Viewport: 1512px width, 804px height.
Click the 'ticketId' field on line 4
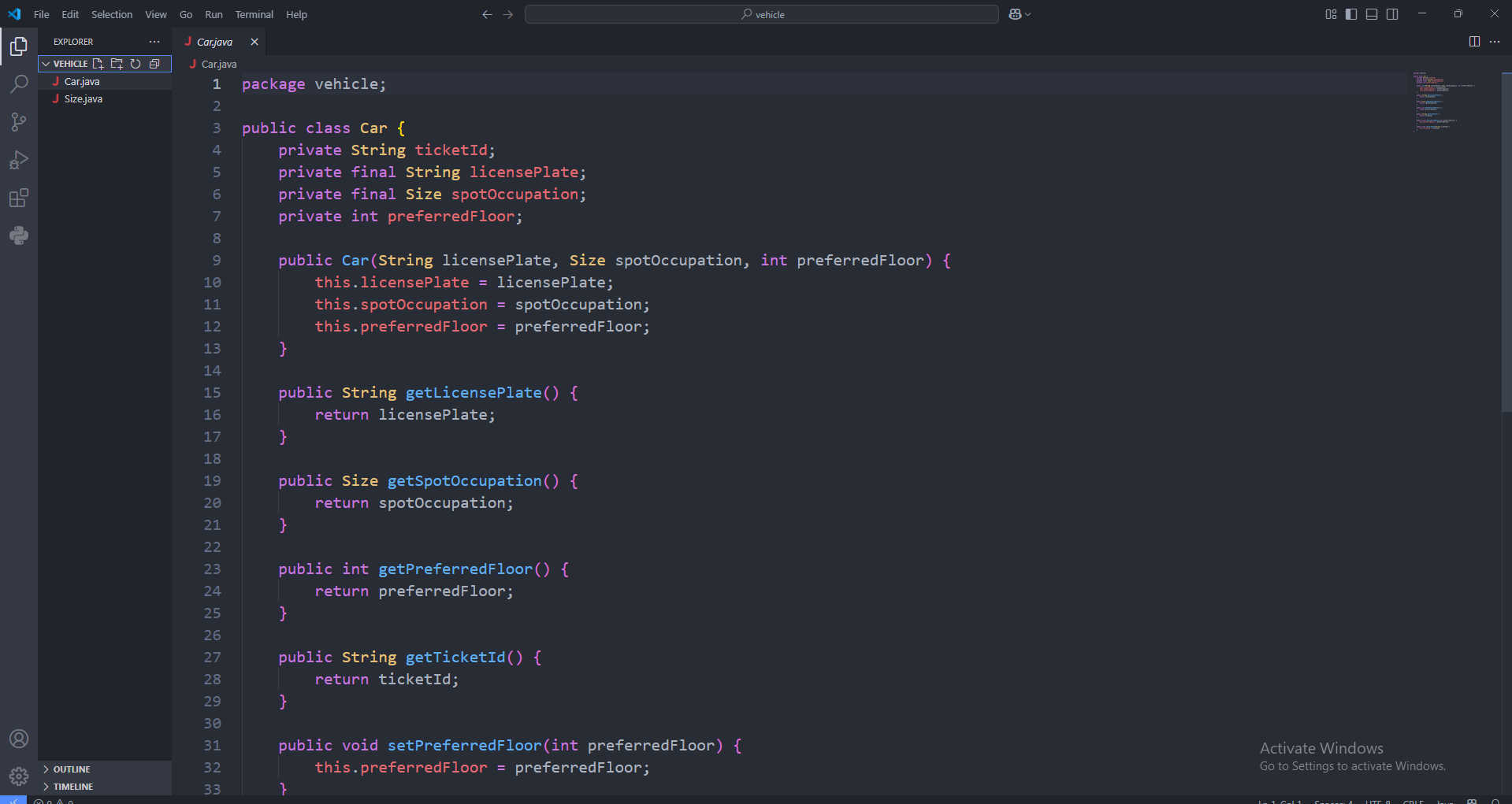coord(451,150)
